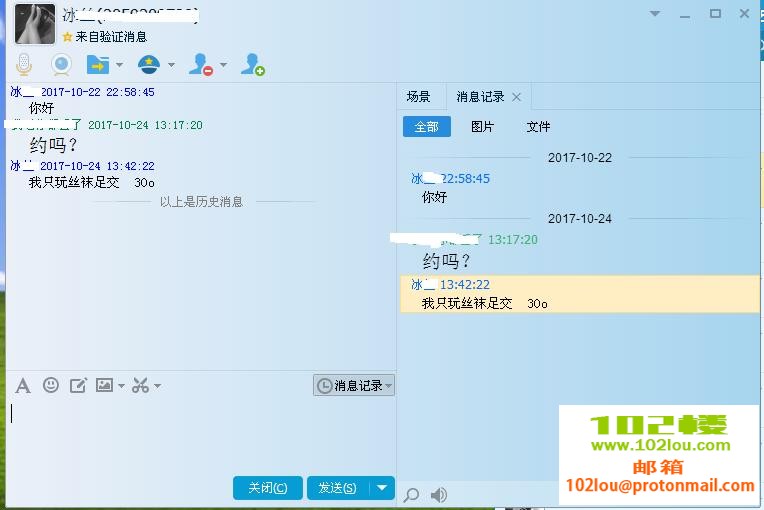
Task: Show only 文件 messages in history
Action: pos(538,127)
